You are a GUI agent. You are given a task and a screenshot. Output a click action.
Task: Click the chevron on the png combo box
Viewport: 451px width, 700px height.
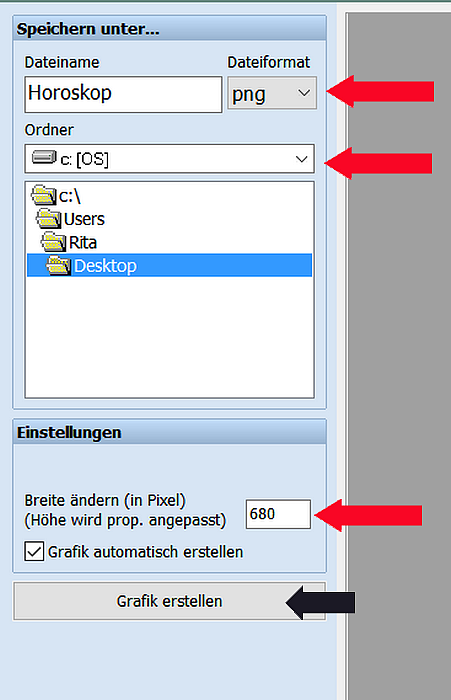click(x=304, y=93)
